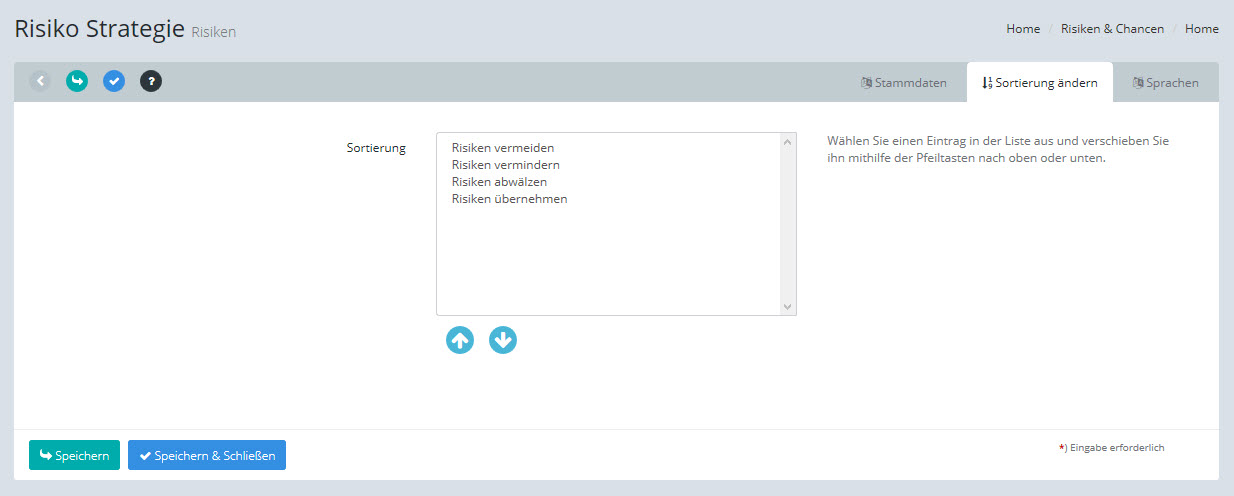Switch to the Stammdaten tab
The image size is (1234, 496).
(904, 83)
